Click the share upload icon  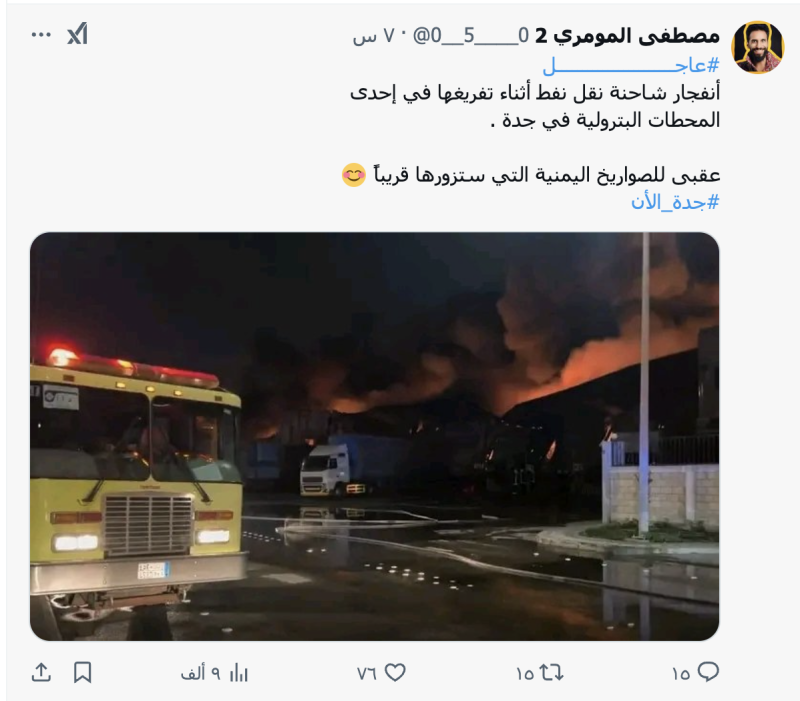(41, 672)
